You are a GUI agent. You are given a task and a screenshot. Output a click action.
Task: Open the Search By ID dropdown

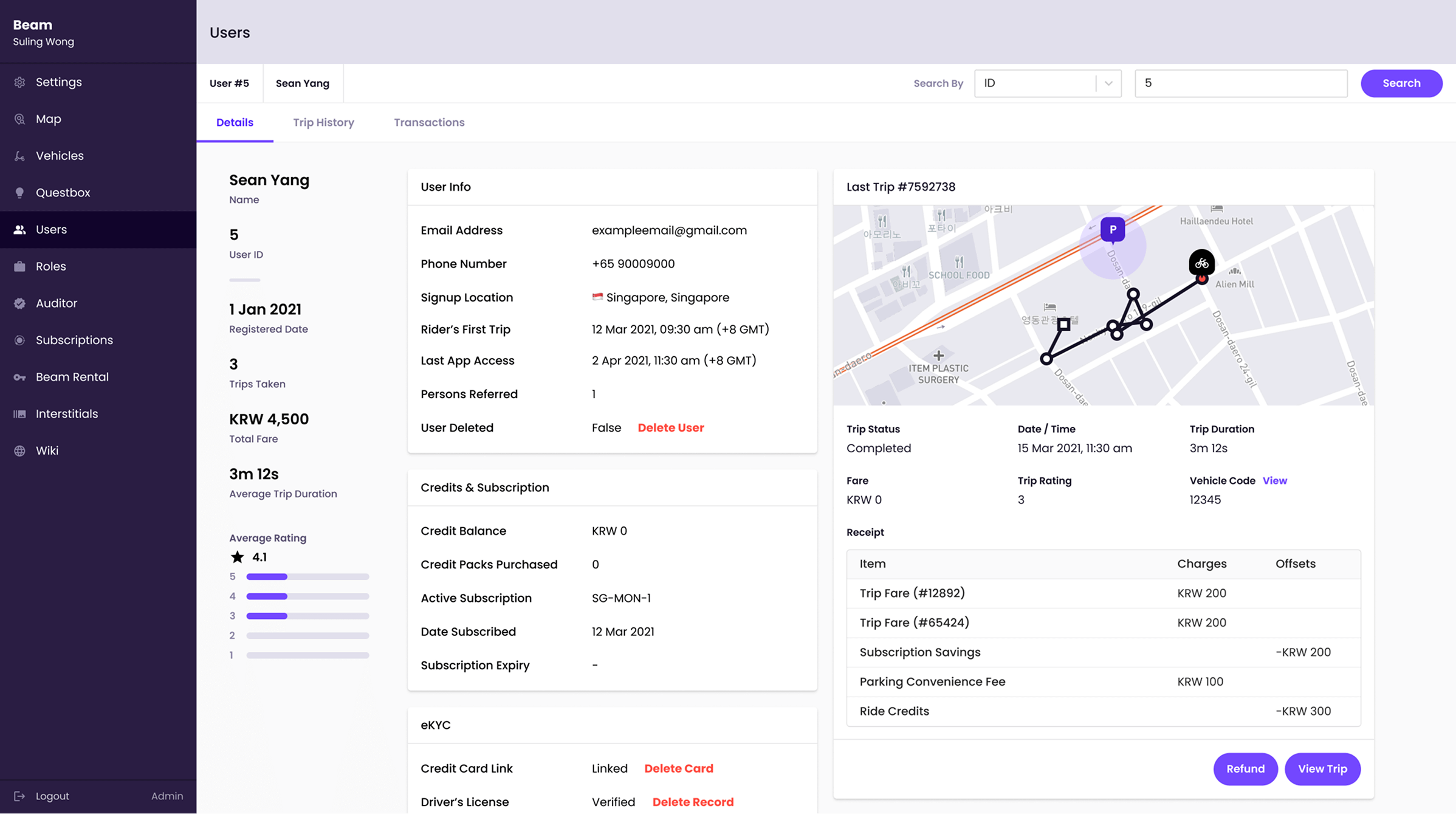pyautogui.click(x=1048, y=83)
